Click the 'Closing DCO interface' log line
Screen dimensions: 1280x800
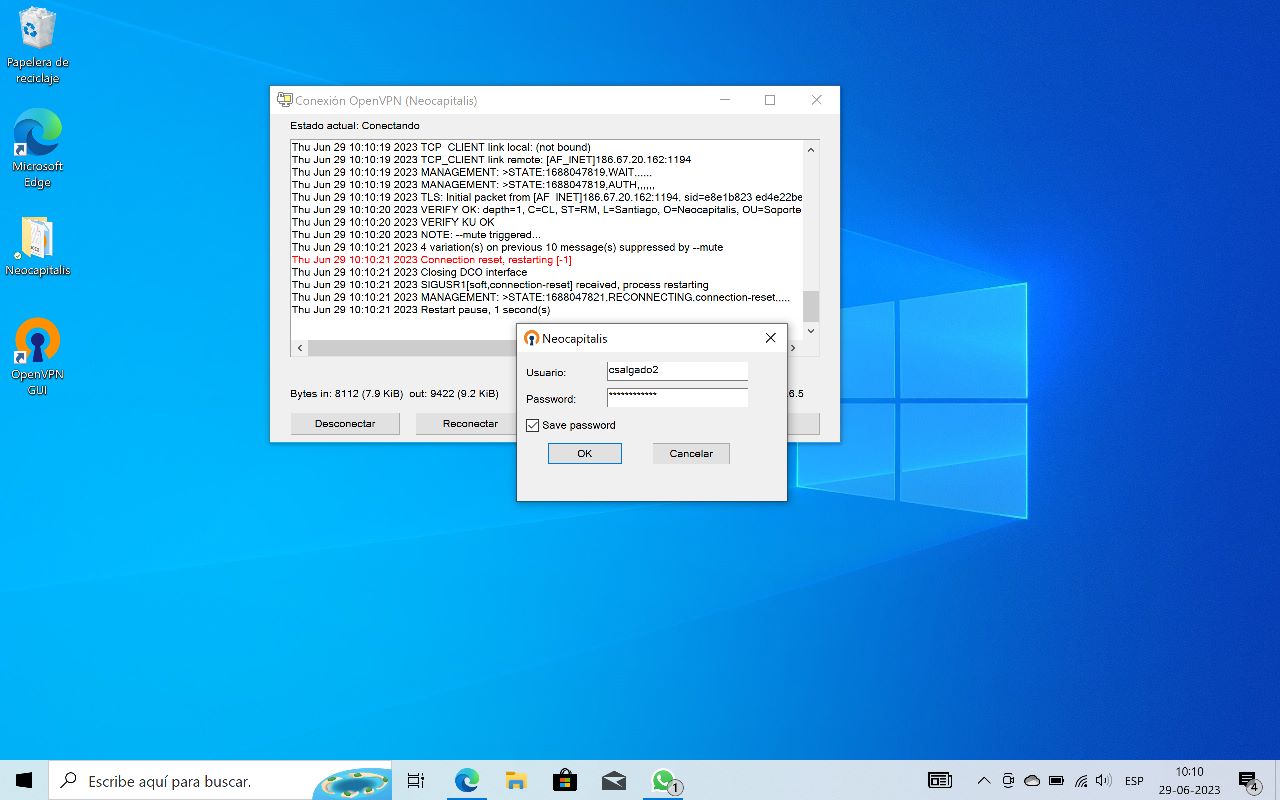(x=409, y=272)
